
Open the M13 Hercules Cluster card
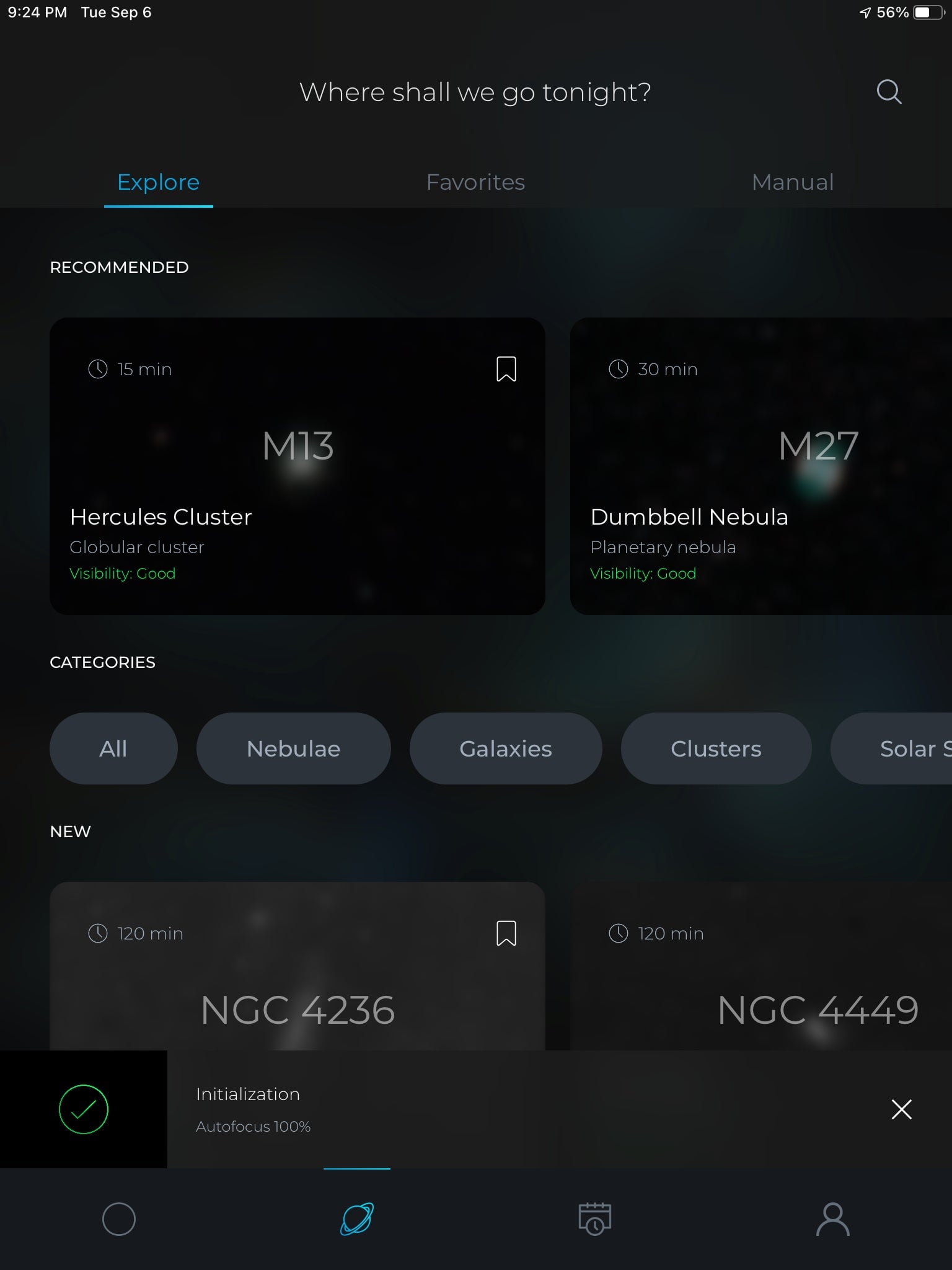(297, 466)
